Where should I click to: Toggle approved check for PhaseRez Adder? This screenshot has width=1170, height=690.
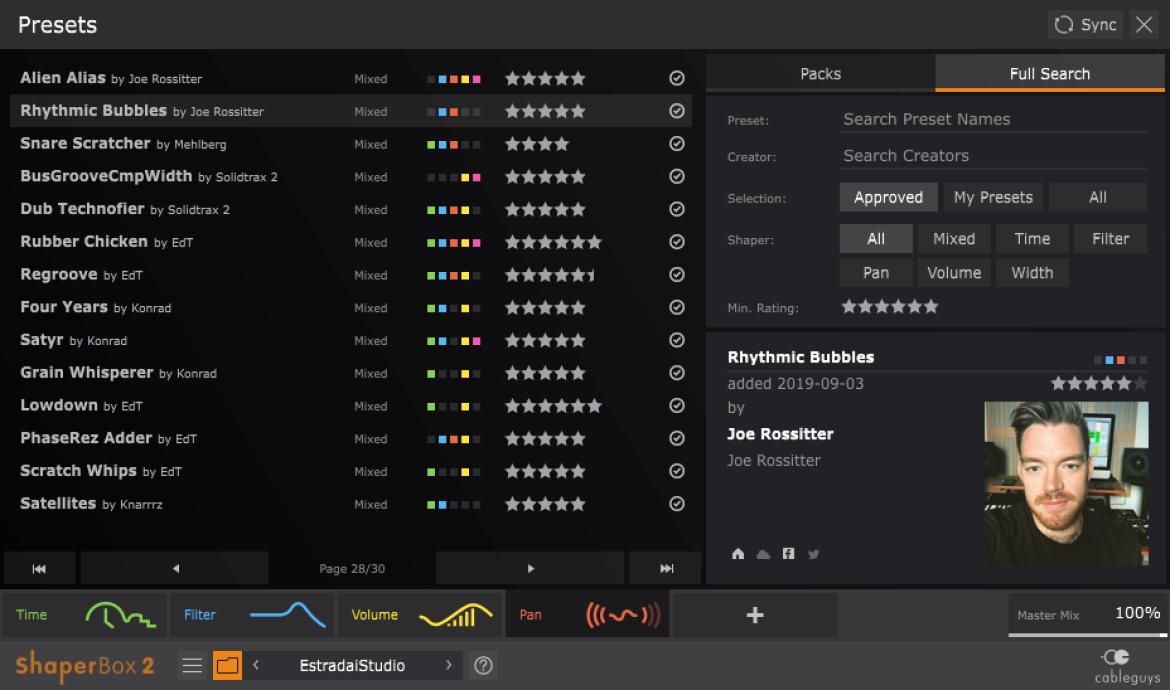(677, 438)
